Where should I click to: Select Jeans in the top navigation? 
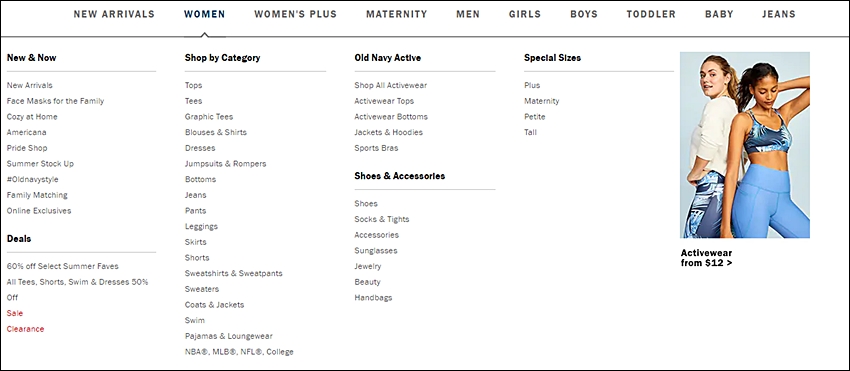point(778,15)
